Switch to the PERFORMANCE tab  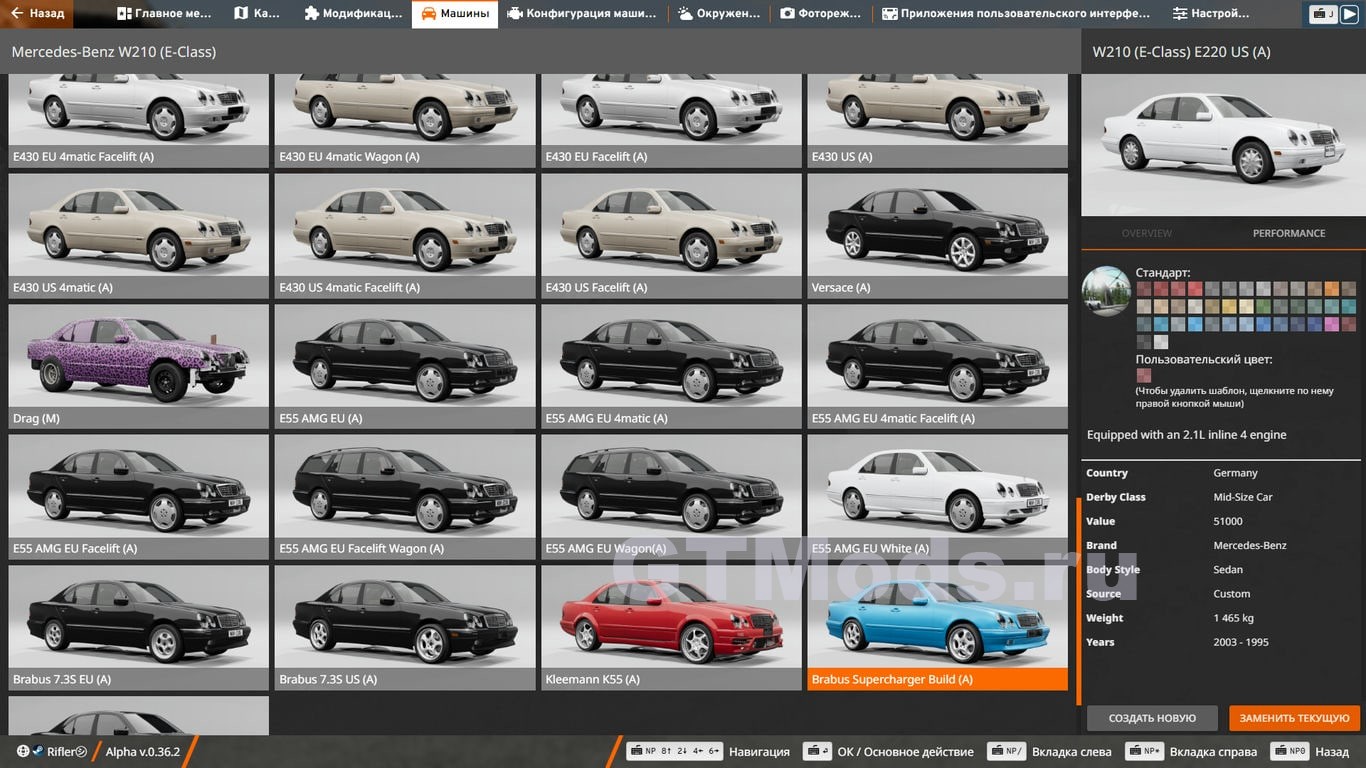1288,233
